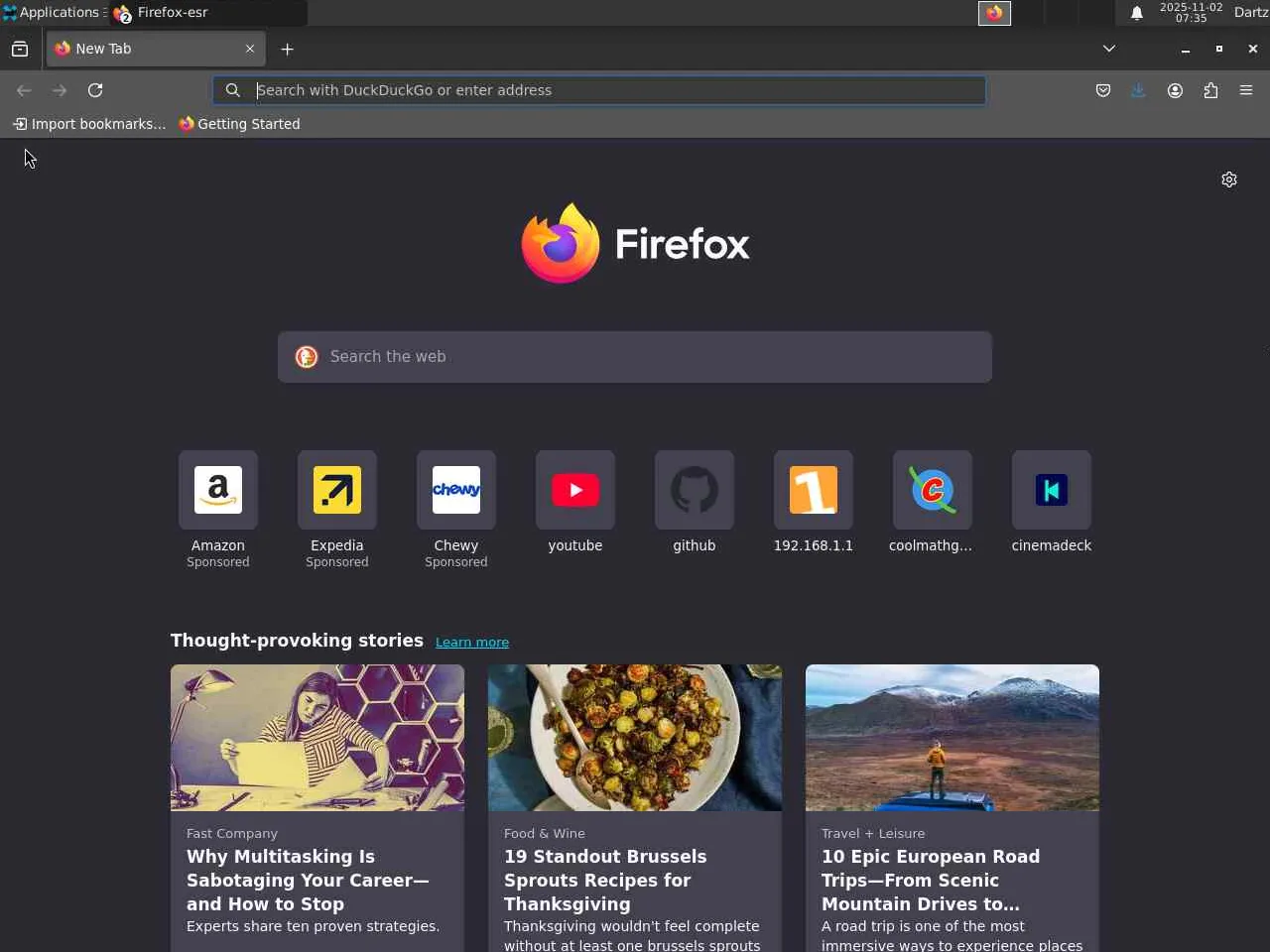Screen dimensions: 1270x952
Task: Select the New Tab tab
Action: point(156,49)
